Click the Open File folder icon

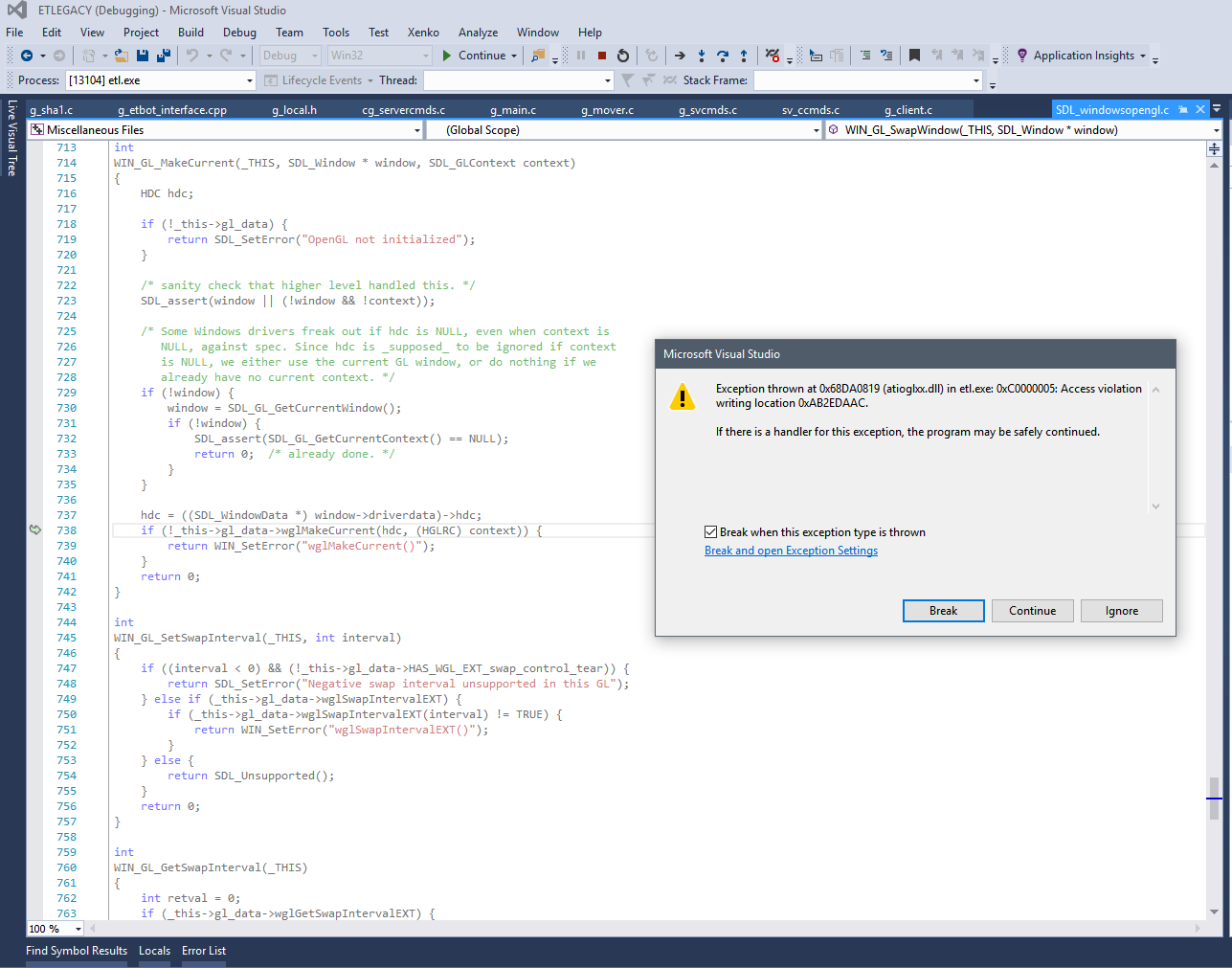pos(121,56)
